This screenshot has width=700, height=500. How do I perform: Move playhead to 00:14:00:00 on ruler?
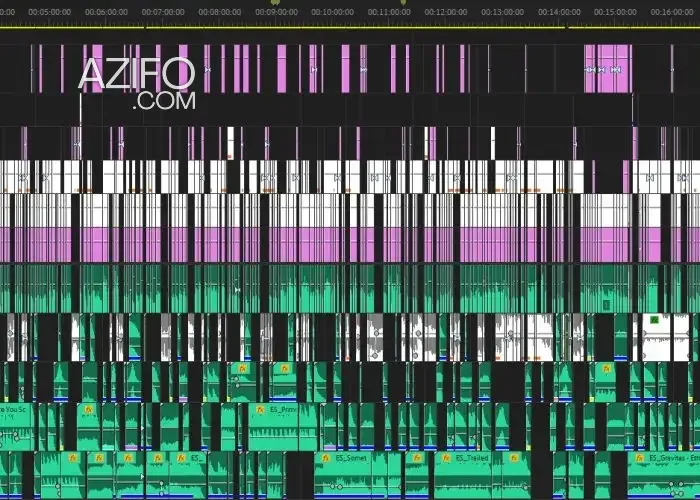559,12
